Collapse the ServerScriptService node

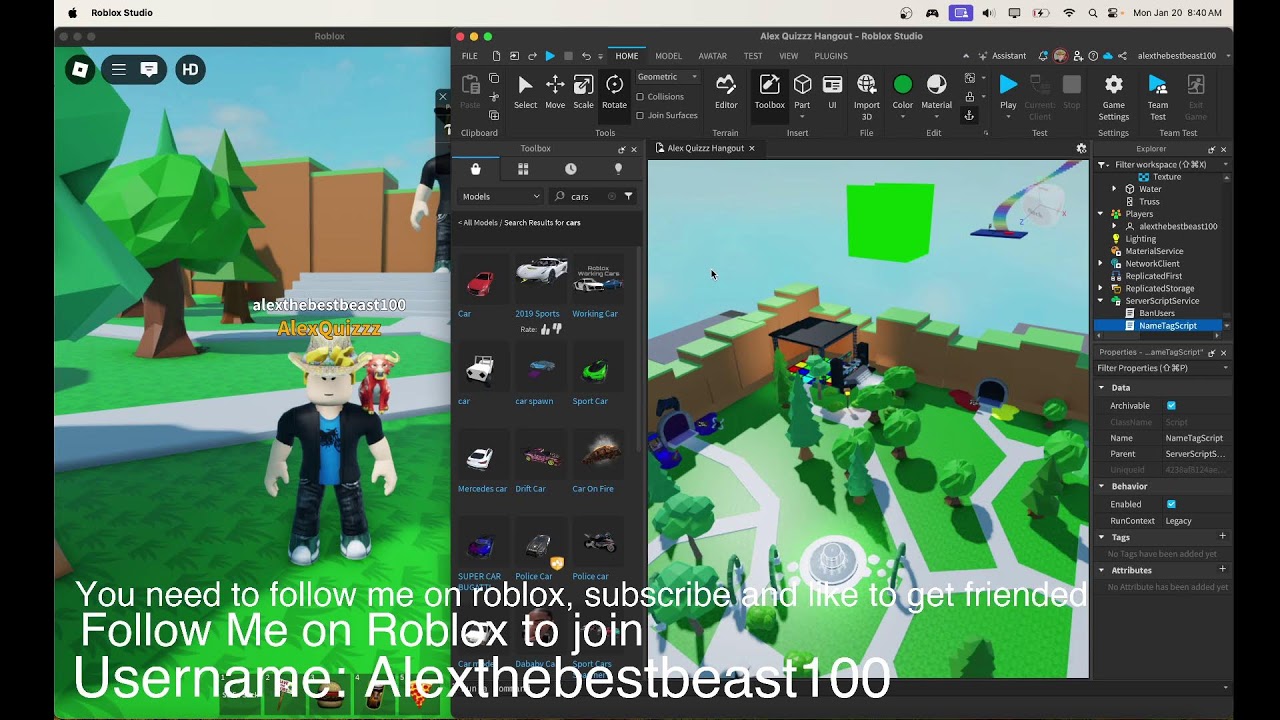tap(1101, 301)
